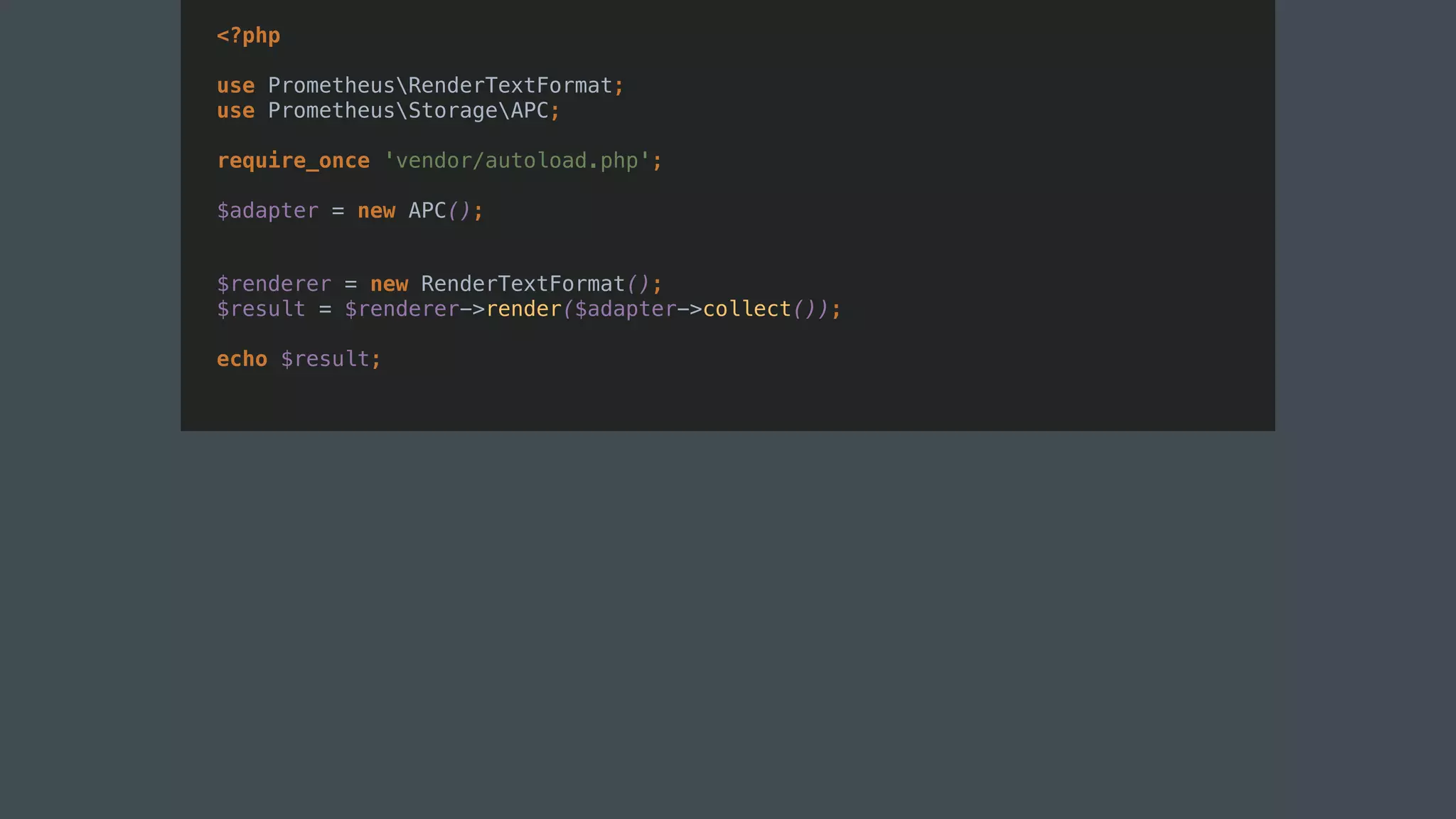Click the '<?php' opening tag

[248, 36]
